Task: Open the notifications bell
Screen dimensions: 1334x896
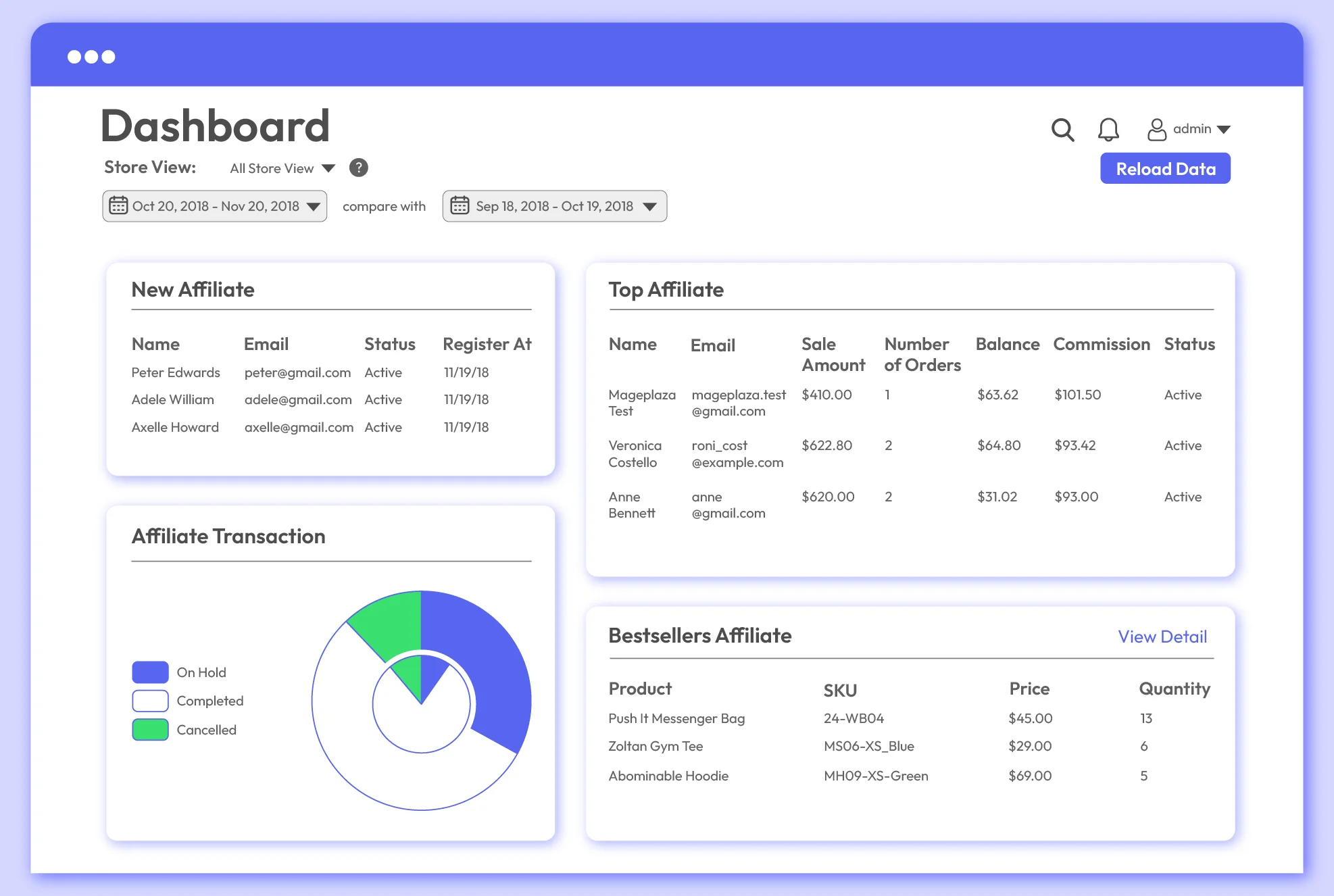Action: pos(1108,129)
